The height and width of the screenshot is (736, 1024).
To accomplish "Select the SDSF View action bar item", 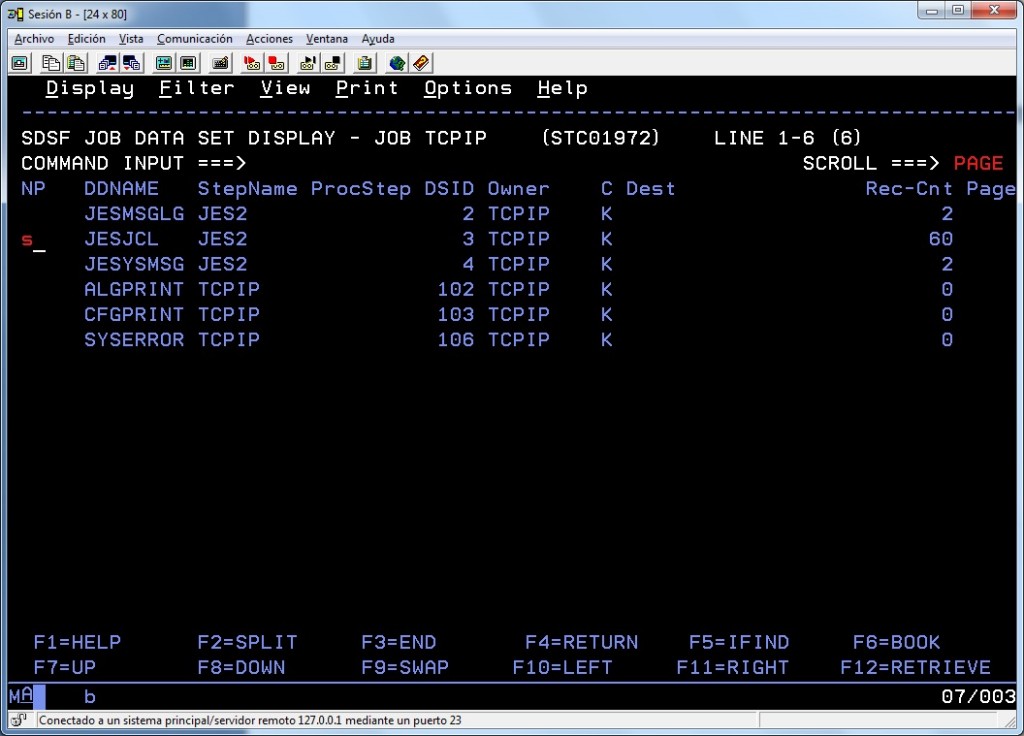I will pyautogui.click(x=285, y=88).
